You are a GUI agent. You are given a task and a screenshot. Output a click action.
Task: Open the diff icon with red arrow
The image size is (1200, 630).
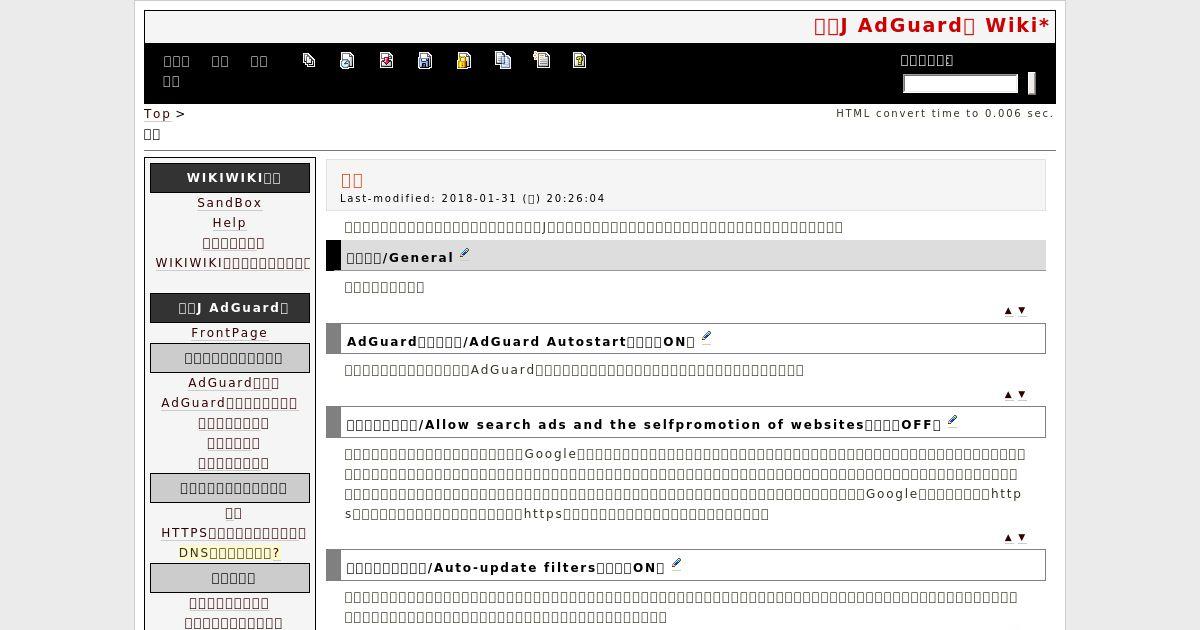tap(386, 60)
